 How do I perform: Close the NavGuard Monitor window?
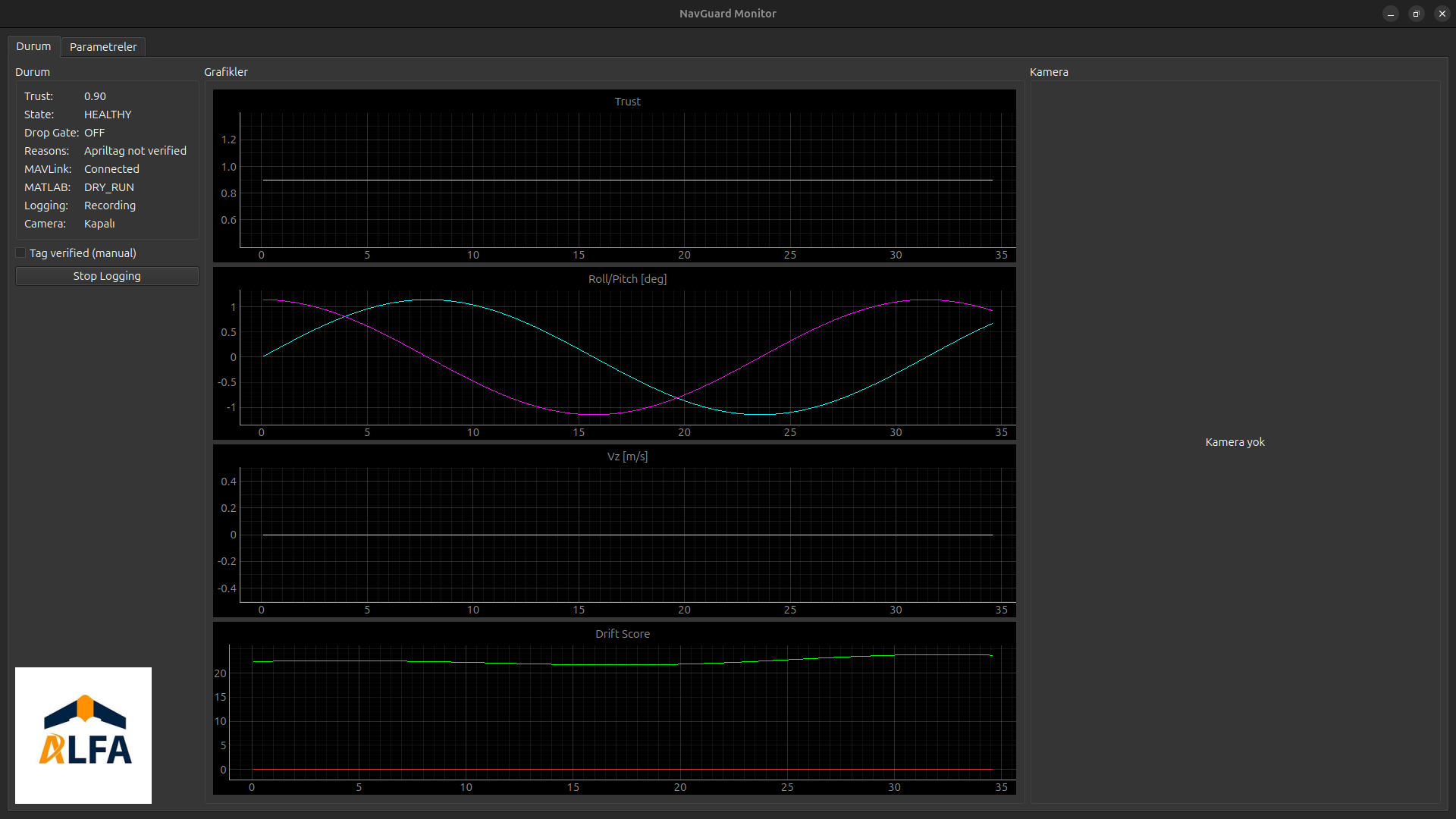pyautogui.click(x=1442, y=14)
